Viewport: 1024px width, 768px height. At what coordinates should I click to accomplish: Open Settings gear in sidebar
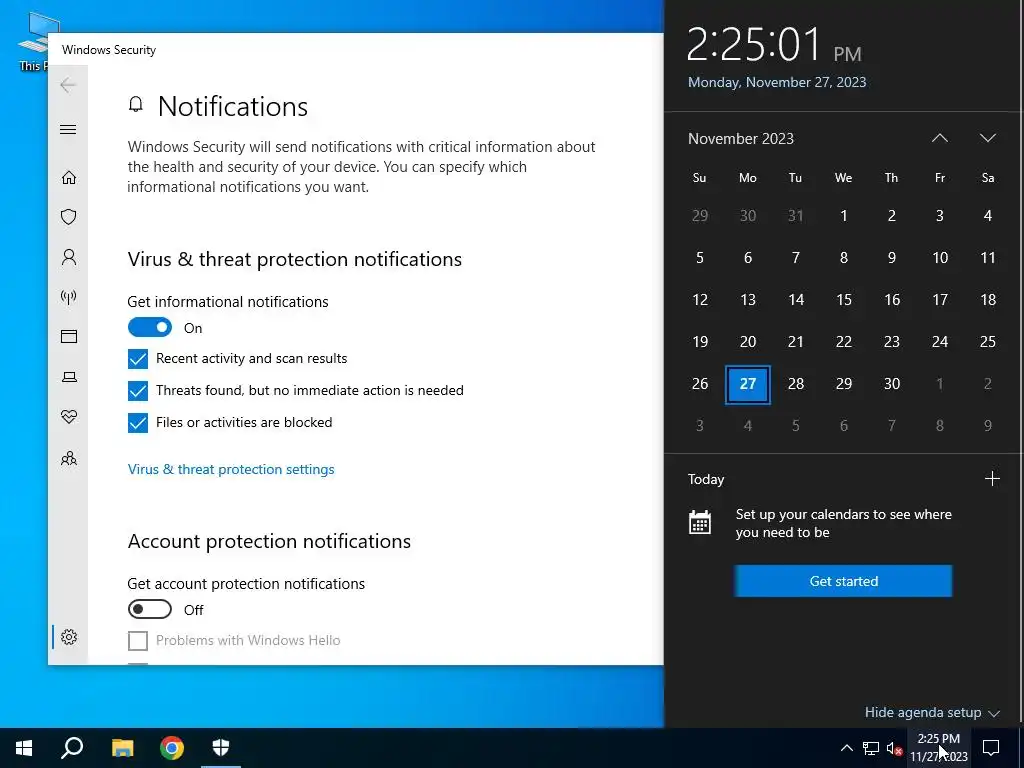tap(69, 637)
